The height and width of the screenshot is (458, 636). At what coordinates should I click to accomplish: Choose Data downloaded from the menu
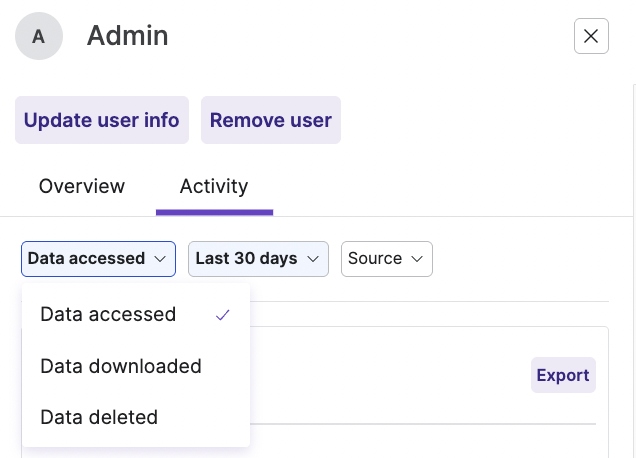tap(121, 366)
